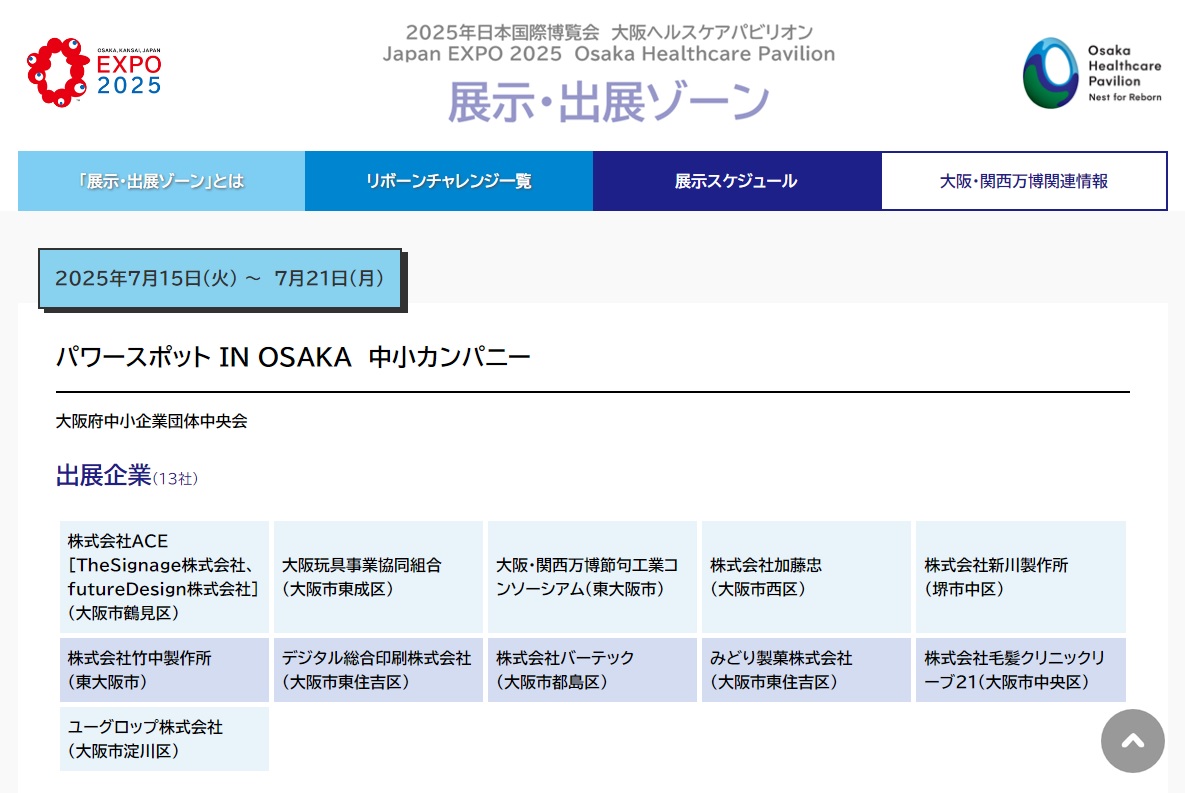The height and width of the screenshot is (793, 1185).
Task: Select 大阪玩具事業協同組合 exhibitor
Action: [378, 577]
